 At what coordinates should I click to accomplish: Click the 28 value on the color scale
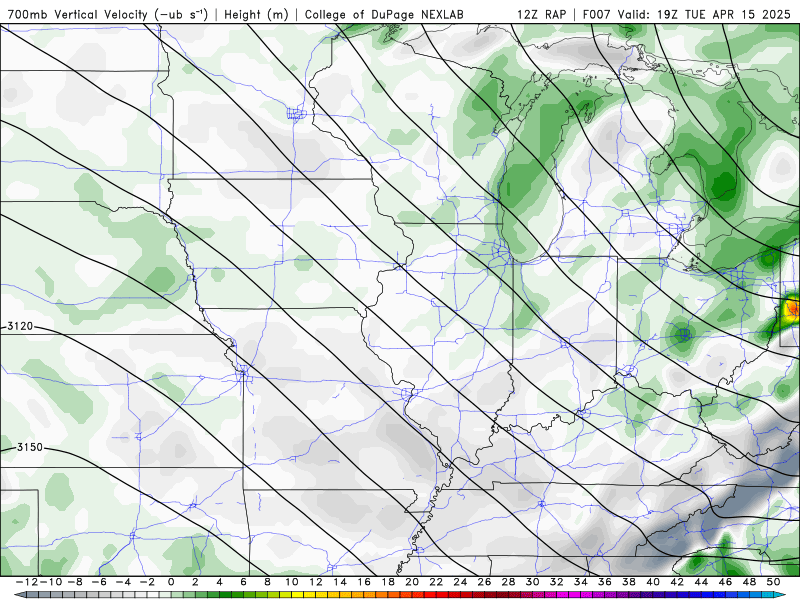(x=508, y=582)
